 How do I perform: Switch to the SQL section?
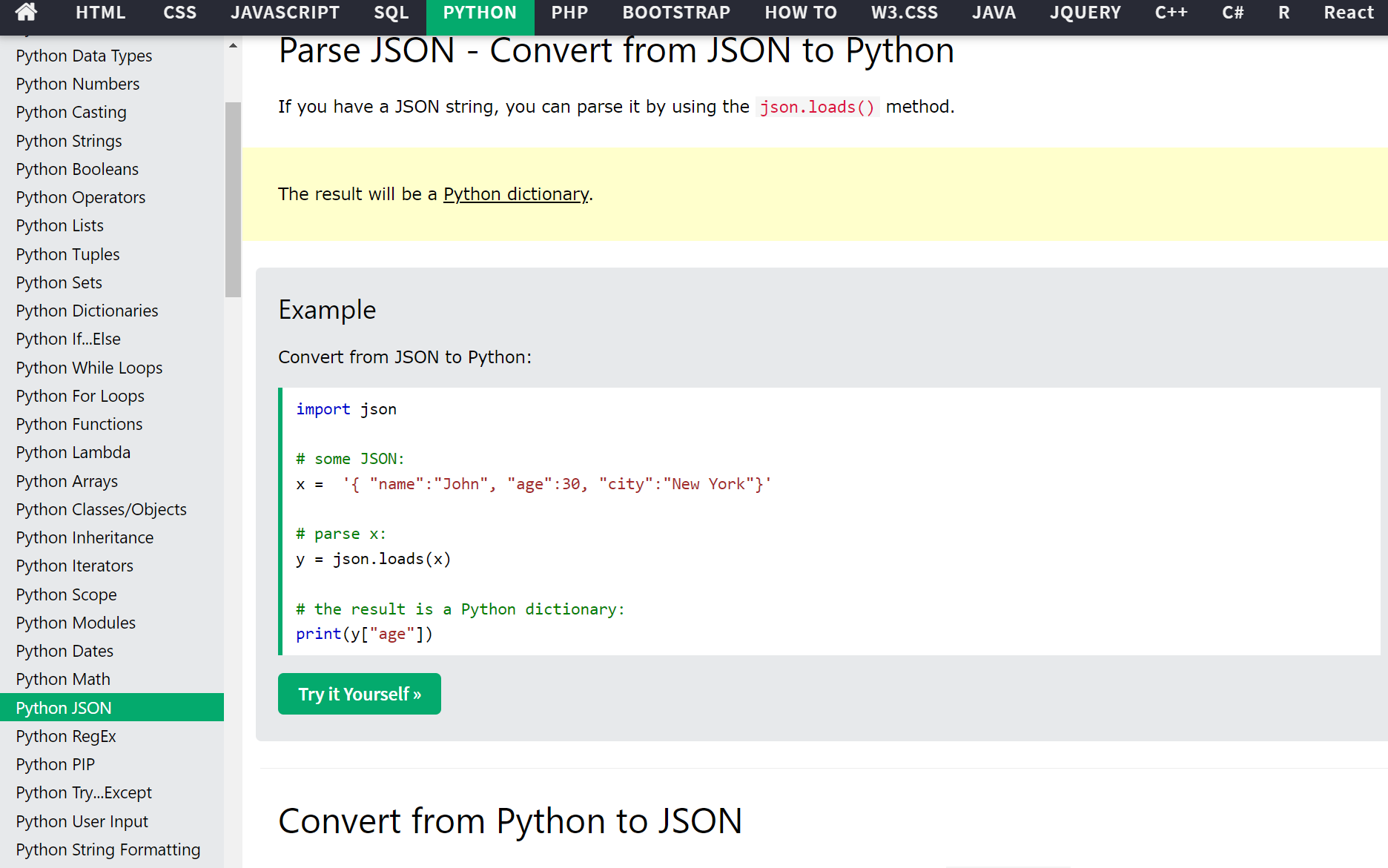[x=391, y=13]
